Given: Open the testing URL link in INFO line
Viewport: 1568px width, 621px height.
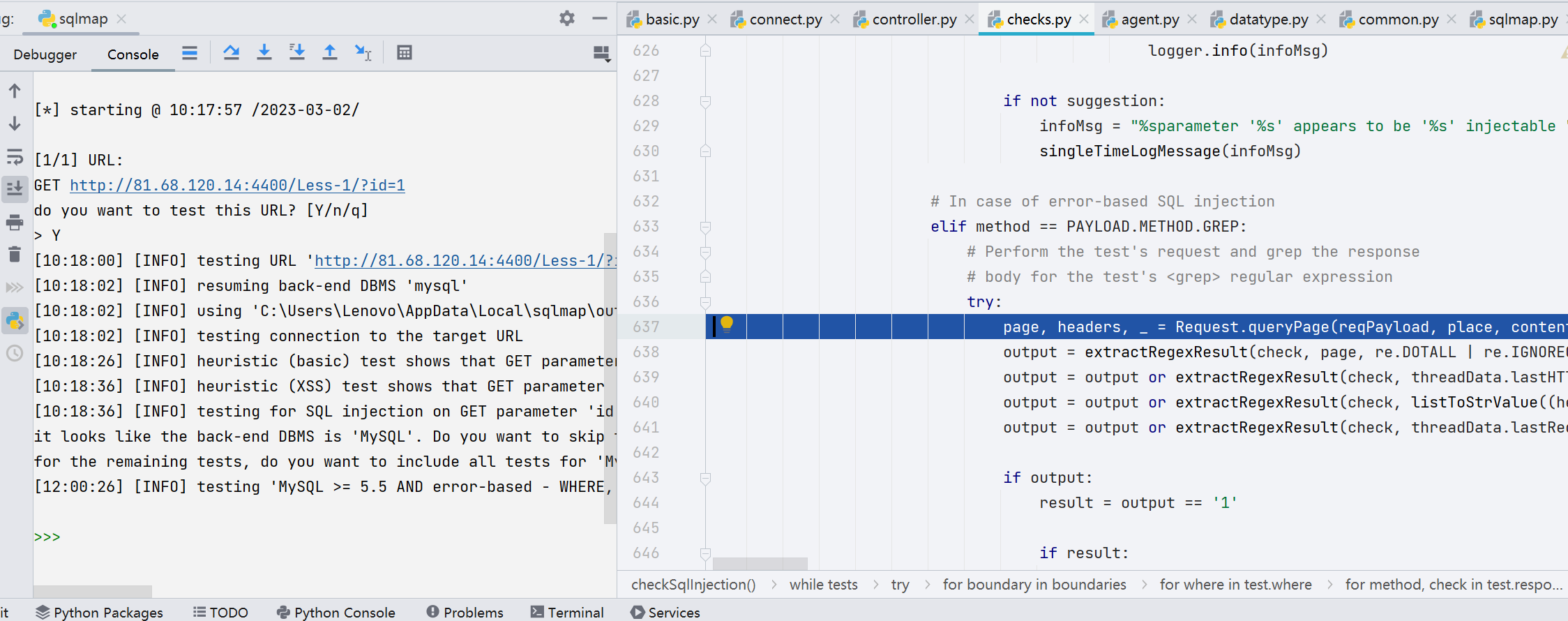Looking at the screenshot, I should [465, 260].
